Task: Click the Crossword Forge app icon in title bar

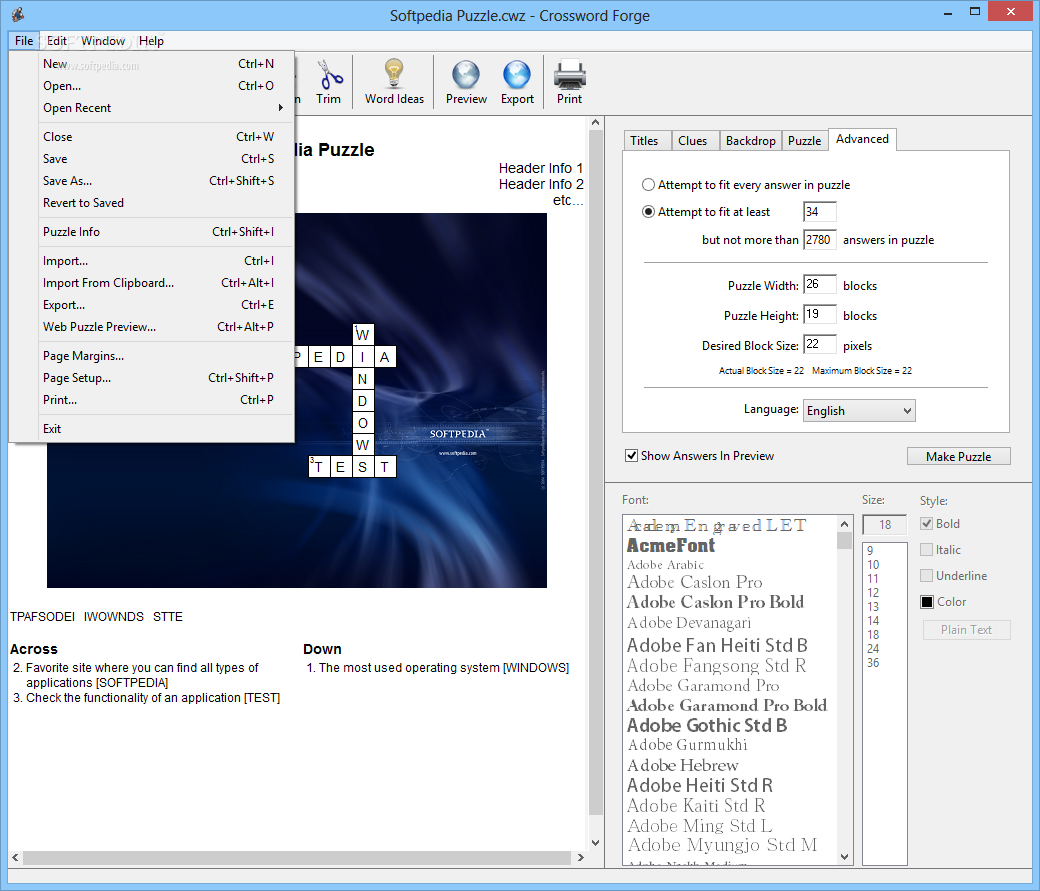Action: pos(18,15)
